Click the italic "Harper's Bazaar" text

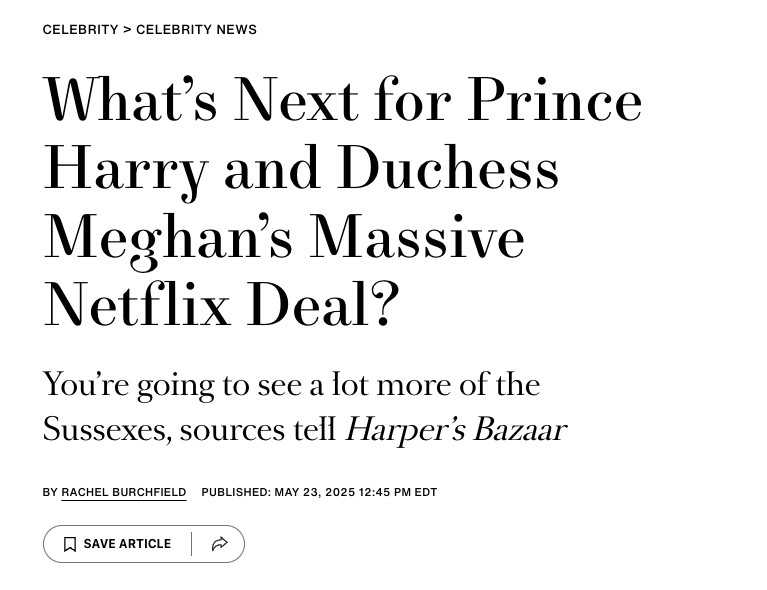coord(455,429)
